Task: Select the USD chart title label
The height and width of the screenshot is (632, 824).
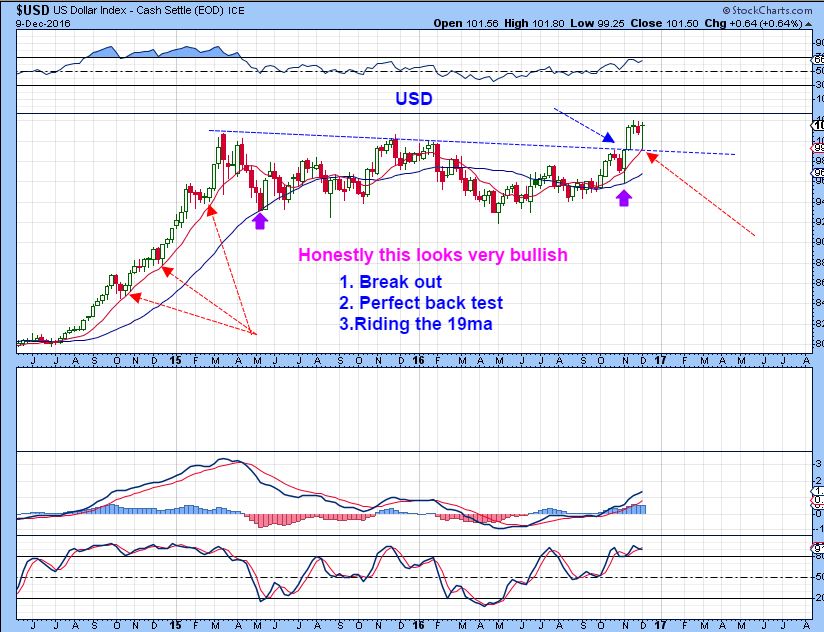Action: click(415, 98)
